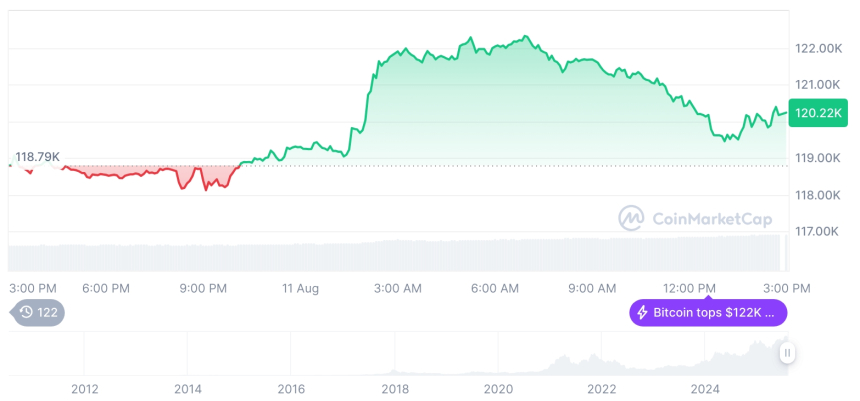The image size is (860, 401).
Task: Select 2012 on the range navigator
Action: 85,389
